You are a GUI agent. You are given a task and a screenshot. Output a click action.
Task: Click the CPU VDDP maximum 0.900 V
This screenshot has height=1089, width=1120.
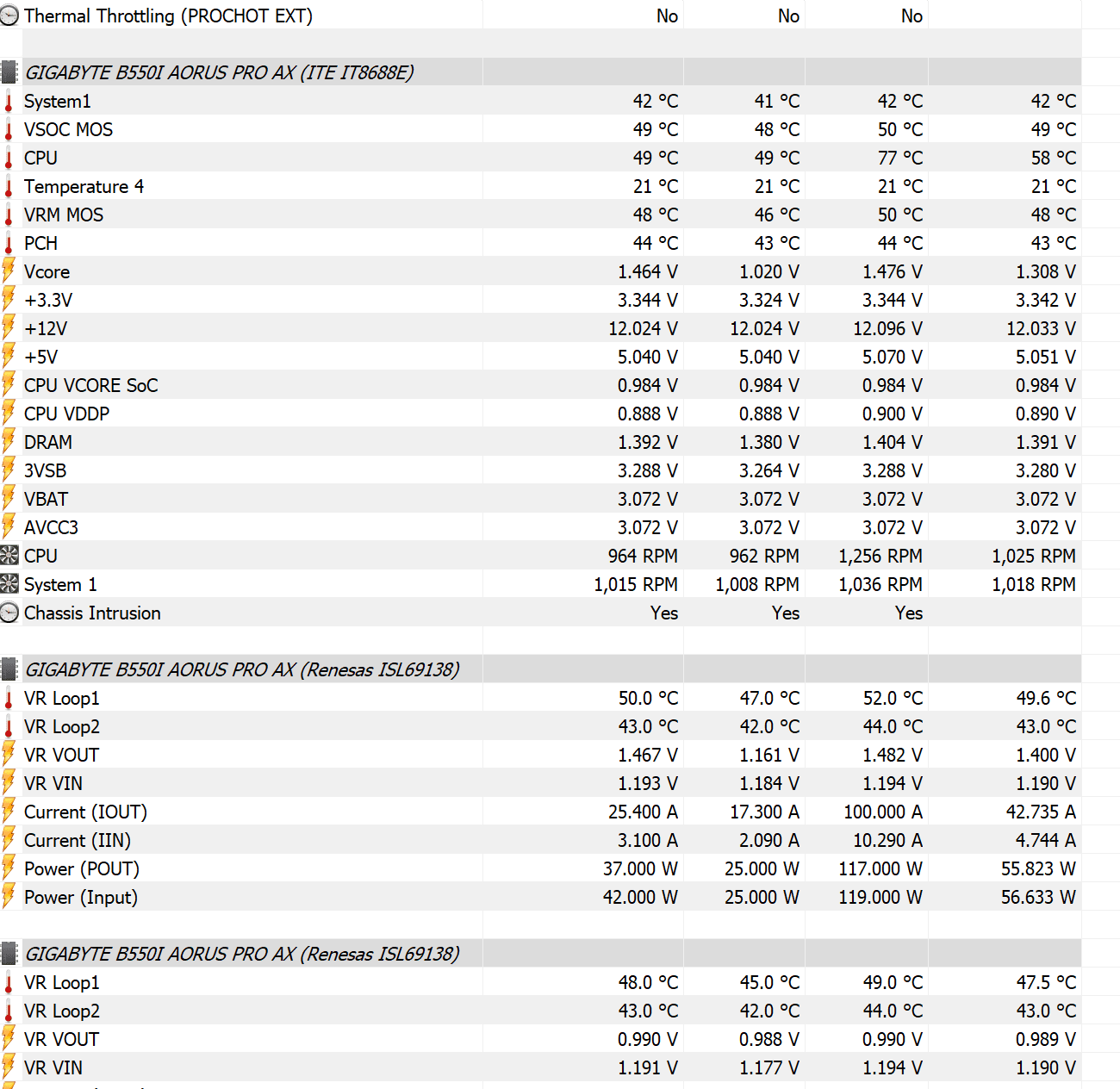(893, 414)
